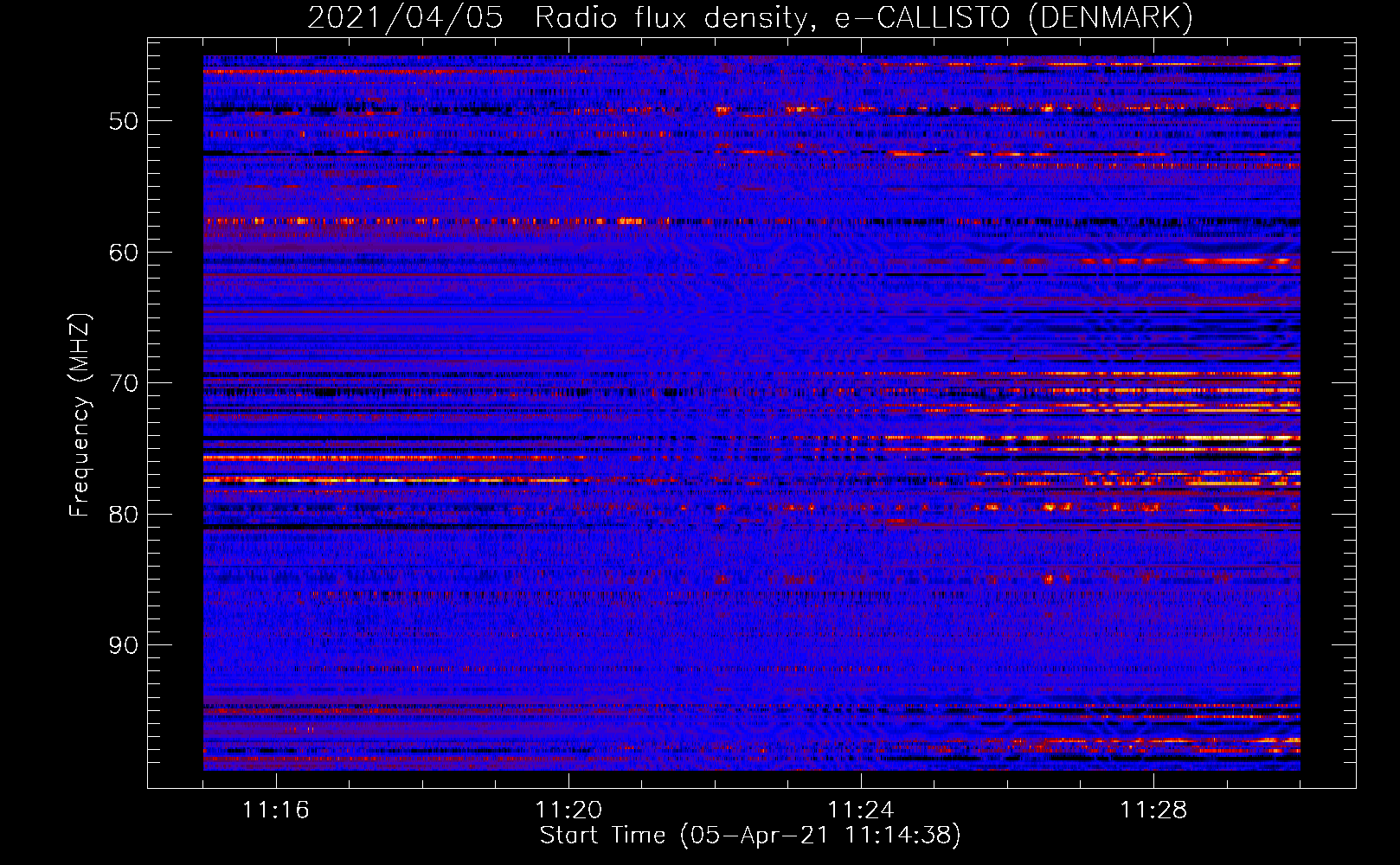Image resolution: width=1400 pixels, height=865 pixels.
Task: Click the 'Start Time (05-Apr-21 11:14:38)' axis label
Action: [750, 836]
